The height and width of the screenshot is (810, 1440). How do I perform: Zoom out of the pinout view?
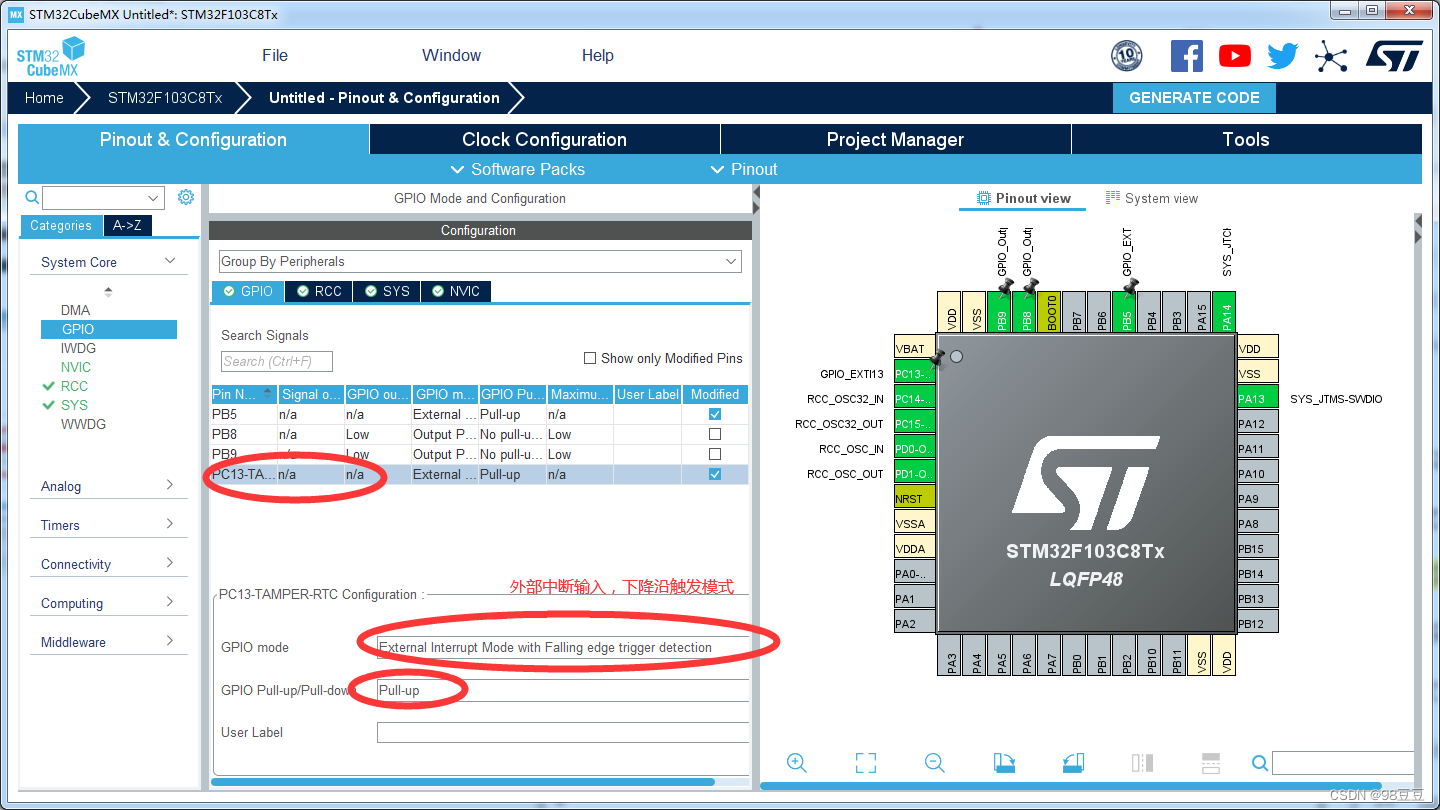coord(935,763)
